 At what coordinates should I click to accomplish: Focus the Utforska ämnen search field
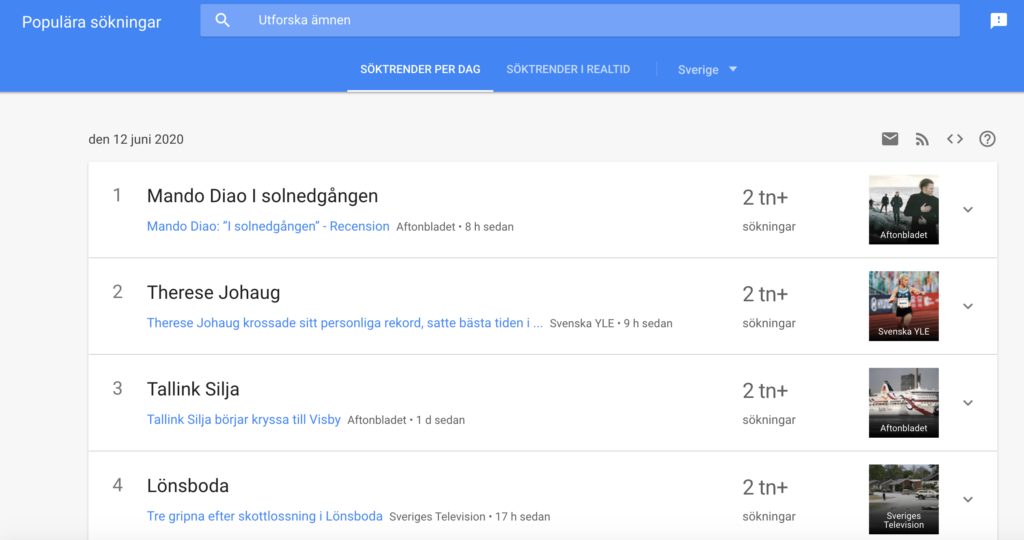(x=580, y=20)
